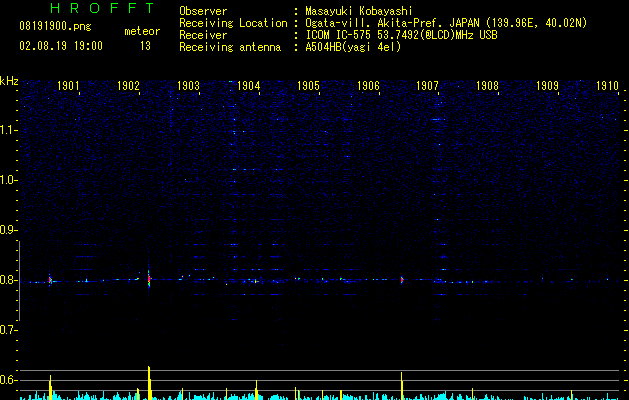Click the meteor count label
The image size is (629, 400).
[x=142, y=31]
